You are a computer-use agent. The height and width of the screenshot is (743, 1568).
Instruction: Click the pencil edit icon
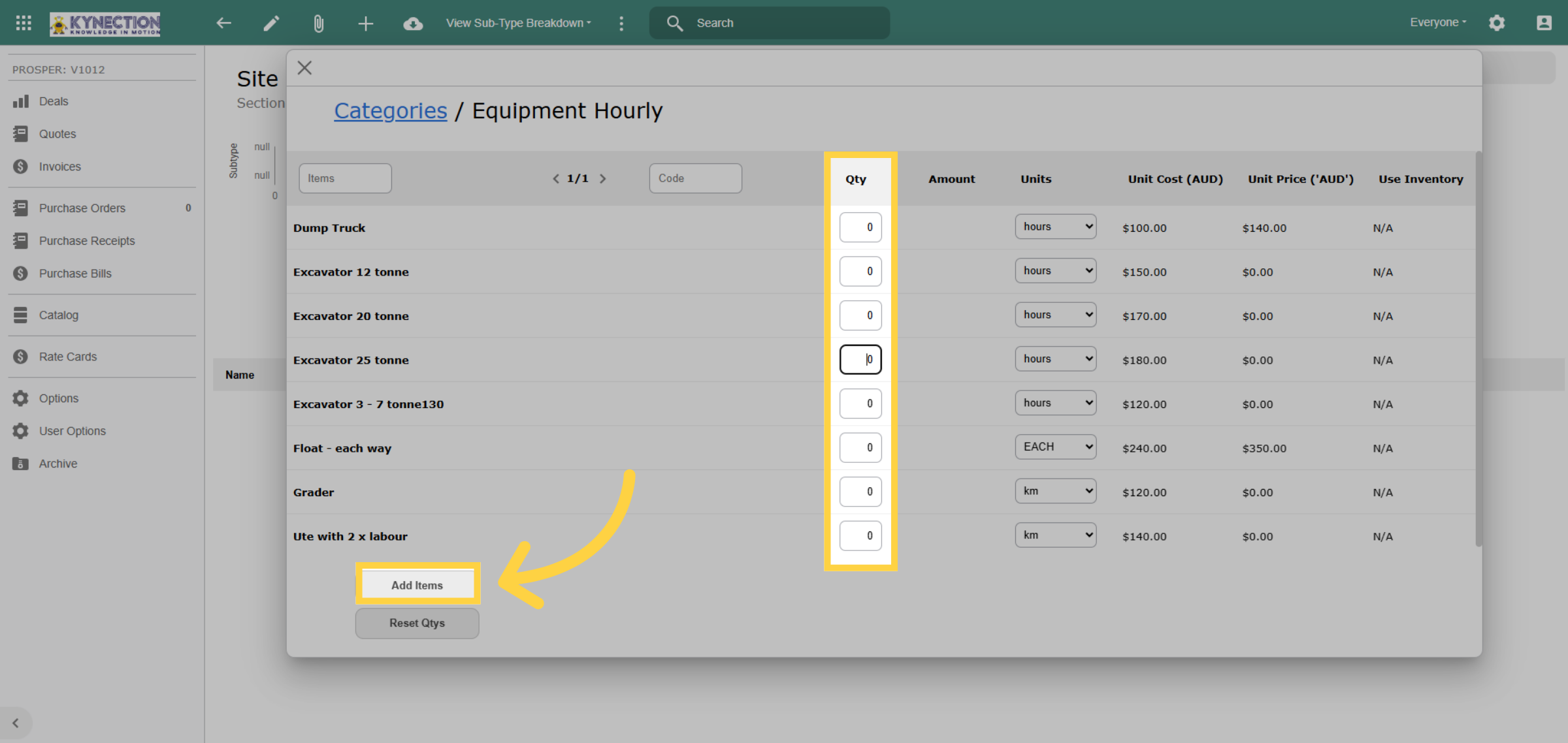(x=271, y=24)
